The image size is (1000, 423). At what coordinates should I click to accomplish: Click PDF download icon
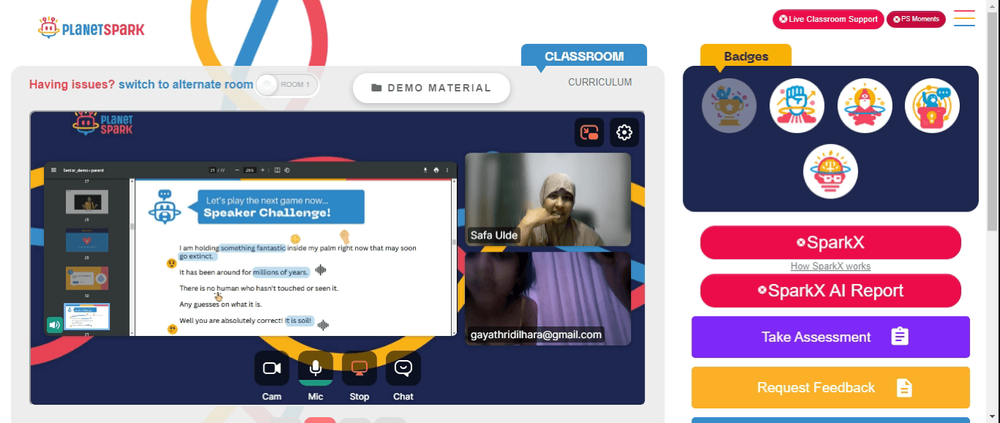[425, 170]
